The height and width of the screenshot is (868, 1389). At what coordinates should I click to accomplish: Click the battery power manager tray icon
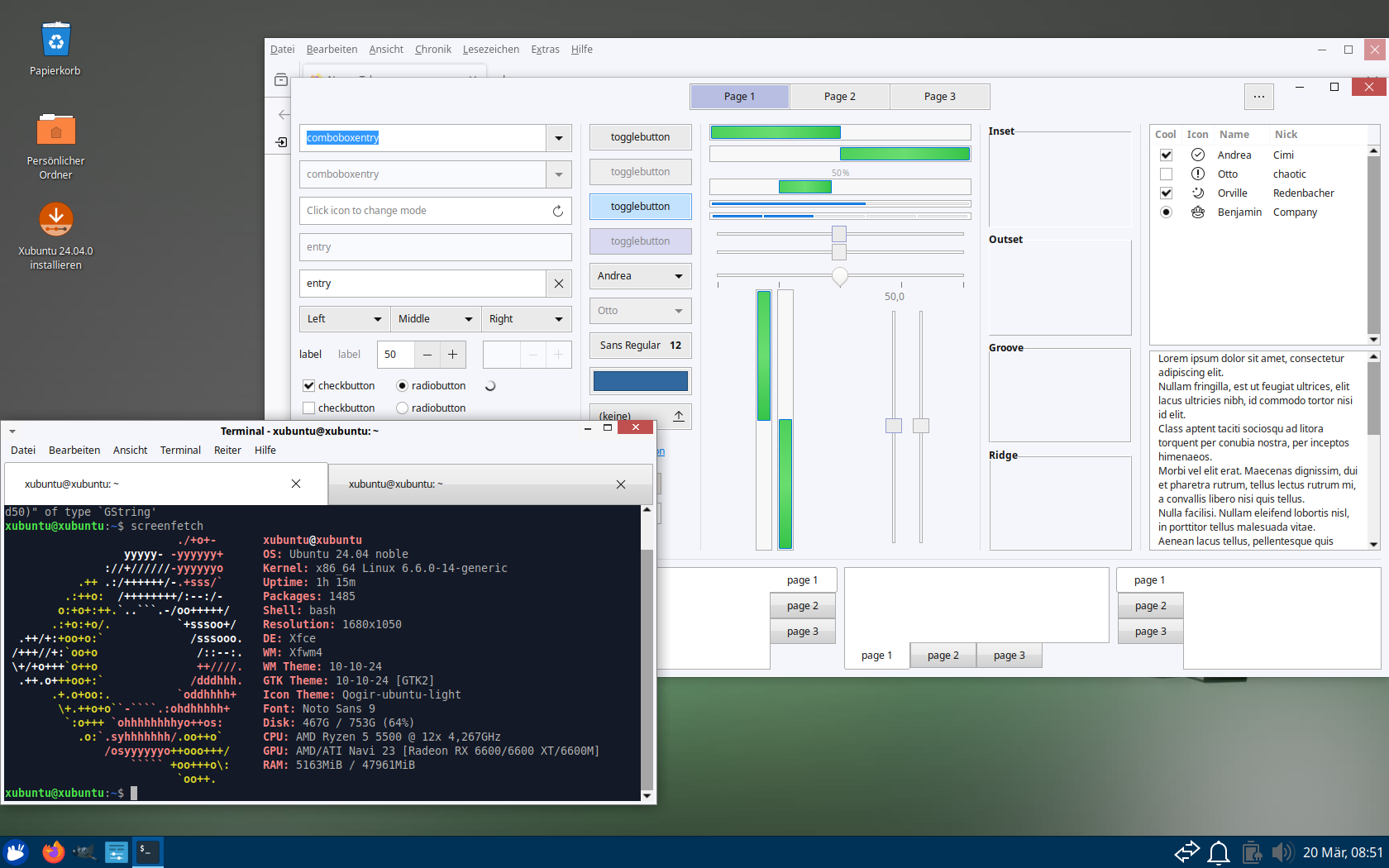tap(1252, 851)
